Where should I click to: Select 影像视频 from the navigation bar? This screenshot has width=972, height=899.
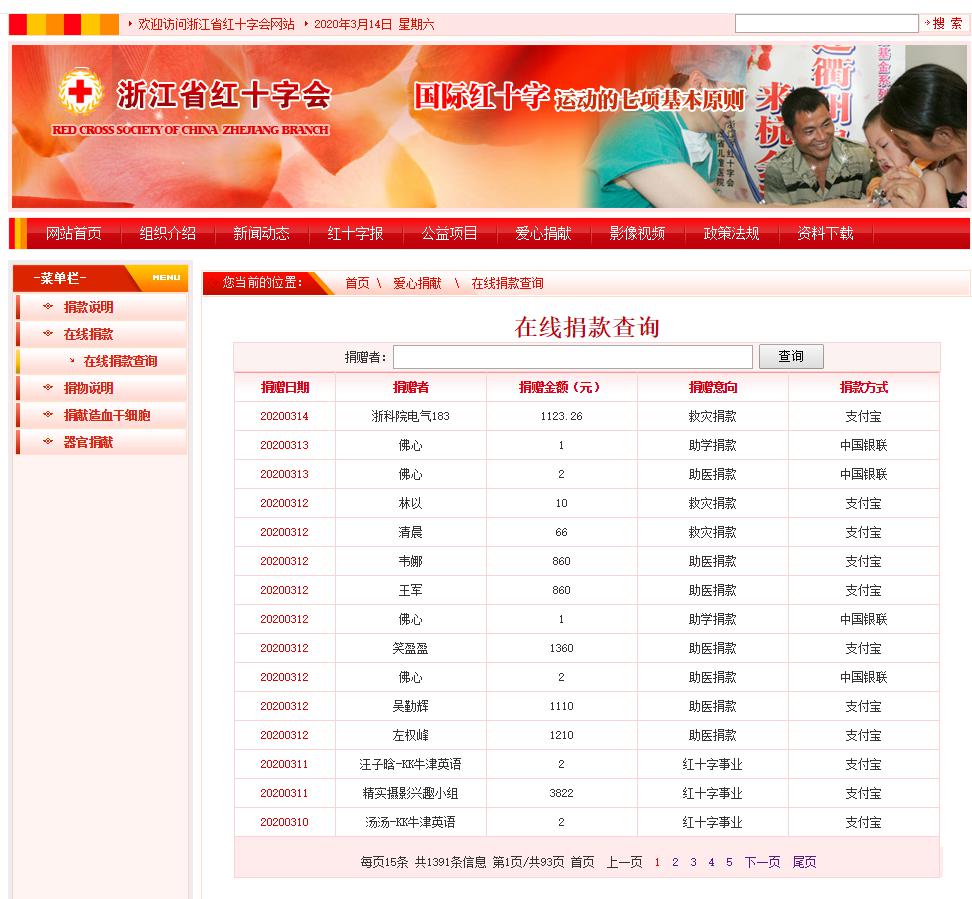638,233
